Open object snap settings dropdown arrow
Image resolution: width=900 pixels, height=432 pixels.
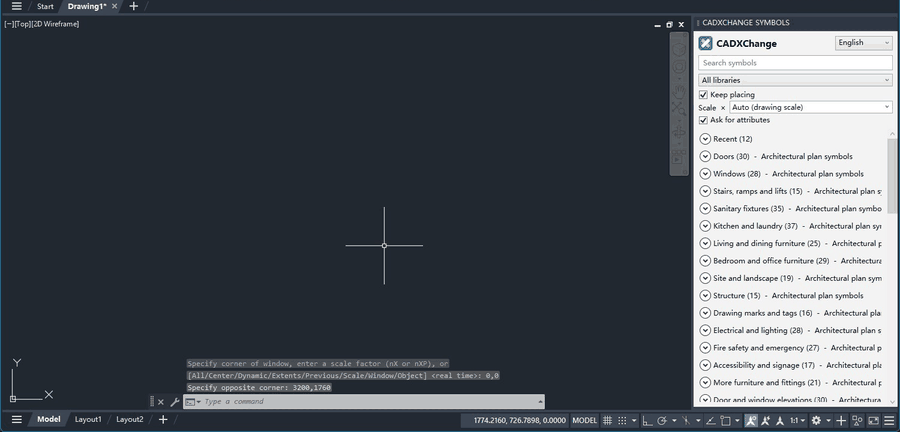point(738,421)
